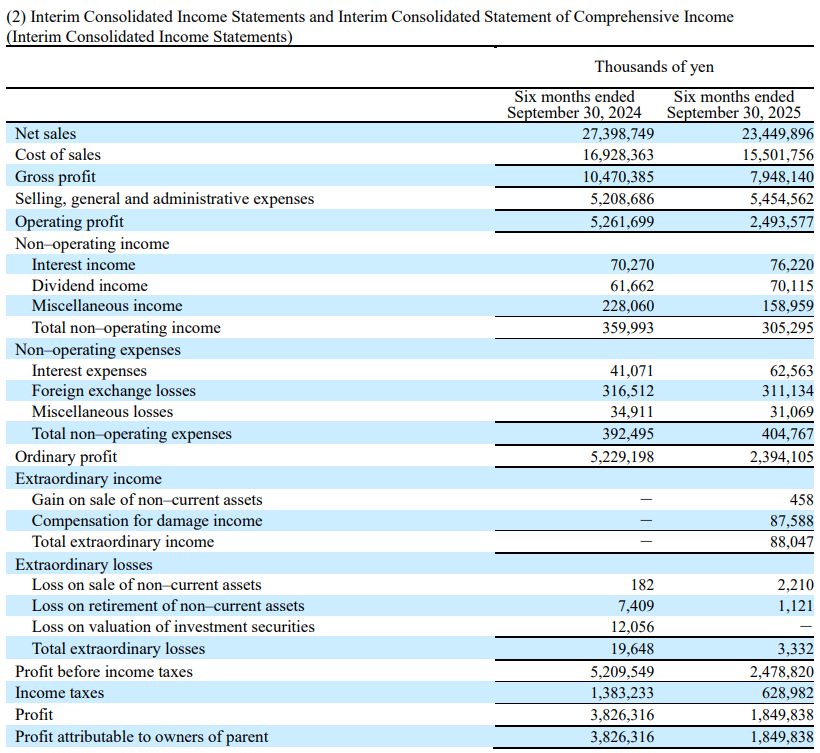Screen dimensions: 820x753
Task: Click the 'Net sales' row label
Action: (45, 133)
